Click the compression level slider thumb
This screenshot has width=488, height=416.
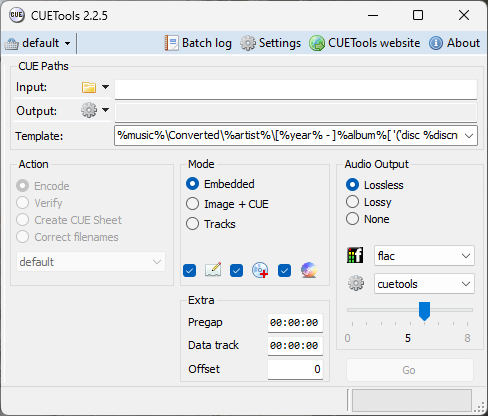tap(424, 311)
